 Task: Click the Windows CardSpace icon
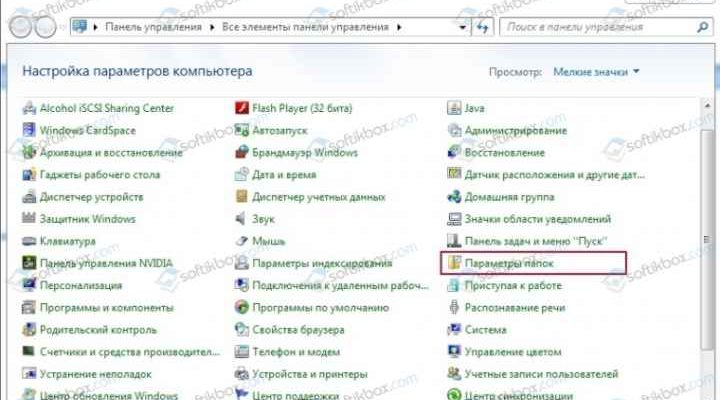(29, 130)
